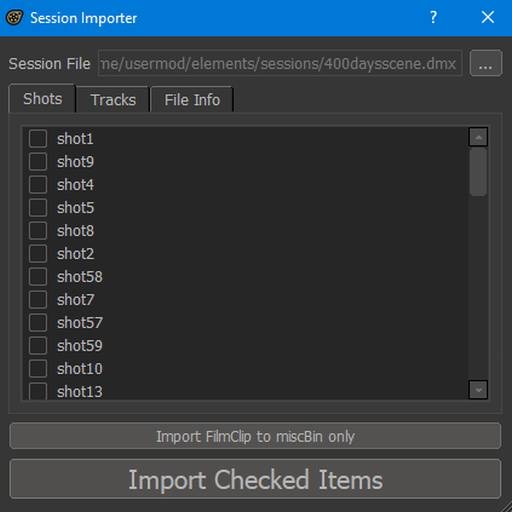Open file browser with the ellipsis button

(x=485, y=63)
